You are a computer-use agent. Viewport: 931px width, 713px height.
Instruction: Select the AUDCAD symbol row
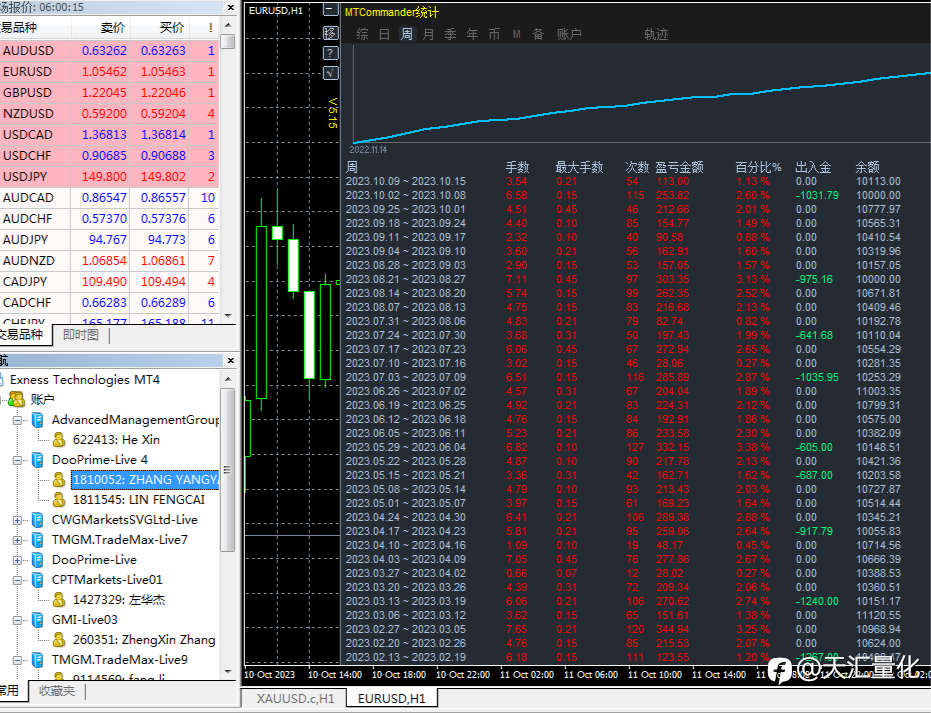[x=109, y=198]
